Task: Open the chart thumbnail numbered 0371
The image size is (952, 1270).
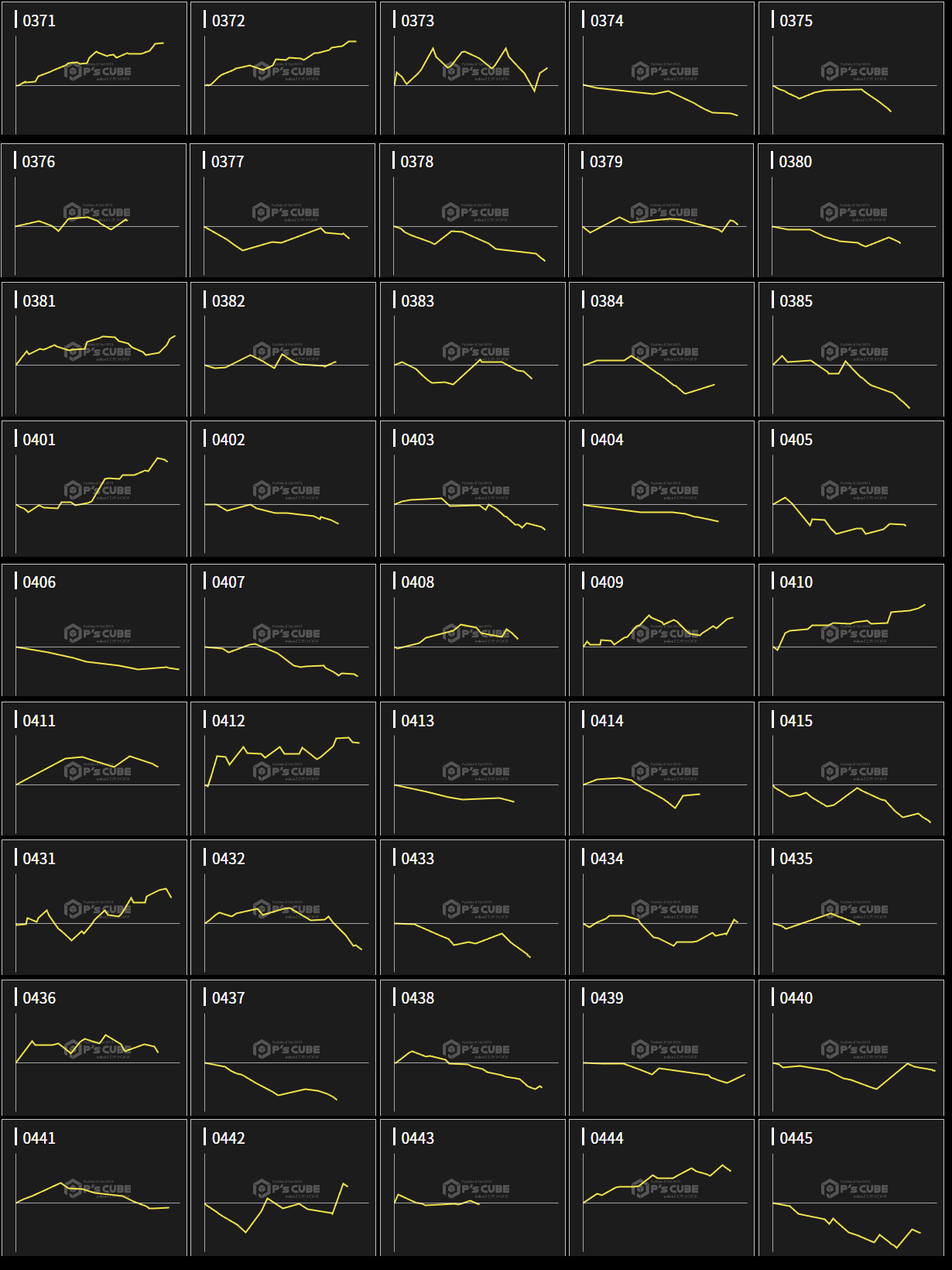Action: tap(94, 68)
